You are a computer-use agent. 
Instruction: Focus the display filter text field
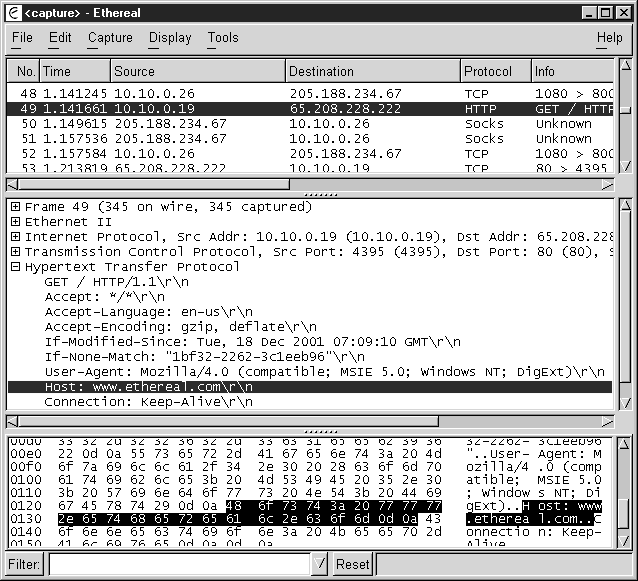coord(179,564)
